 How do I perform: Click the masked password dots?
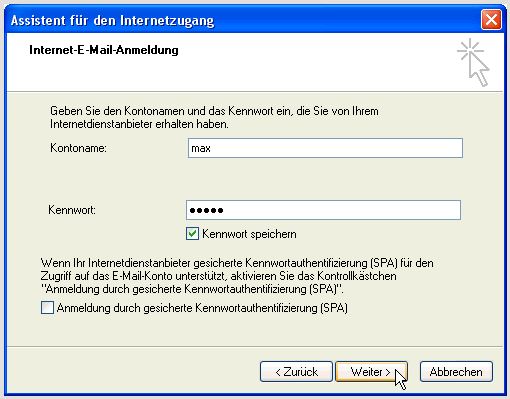point(206,210)
